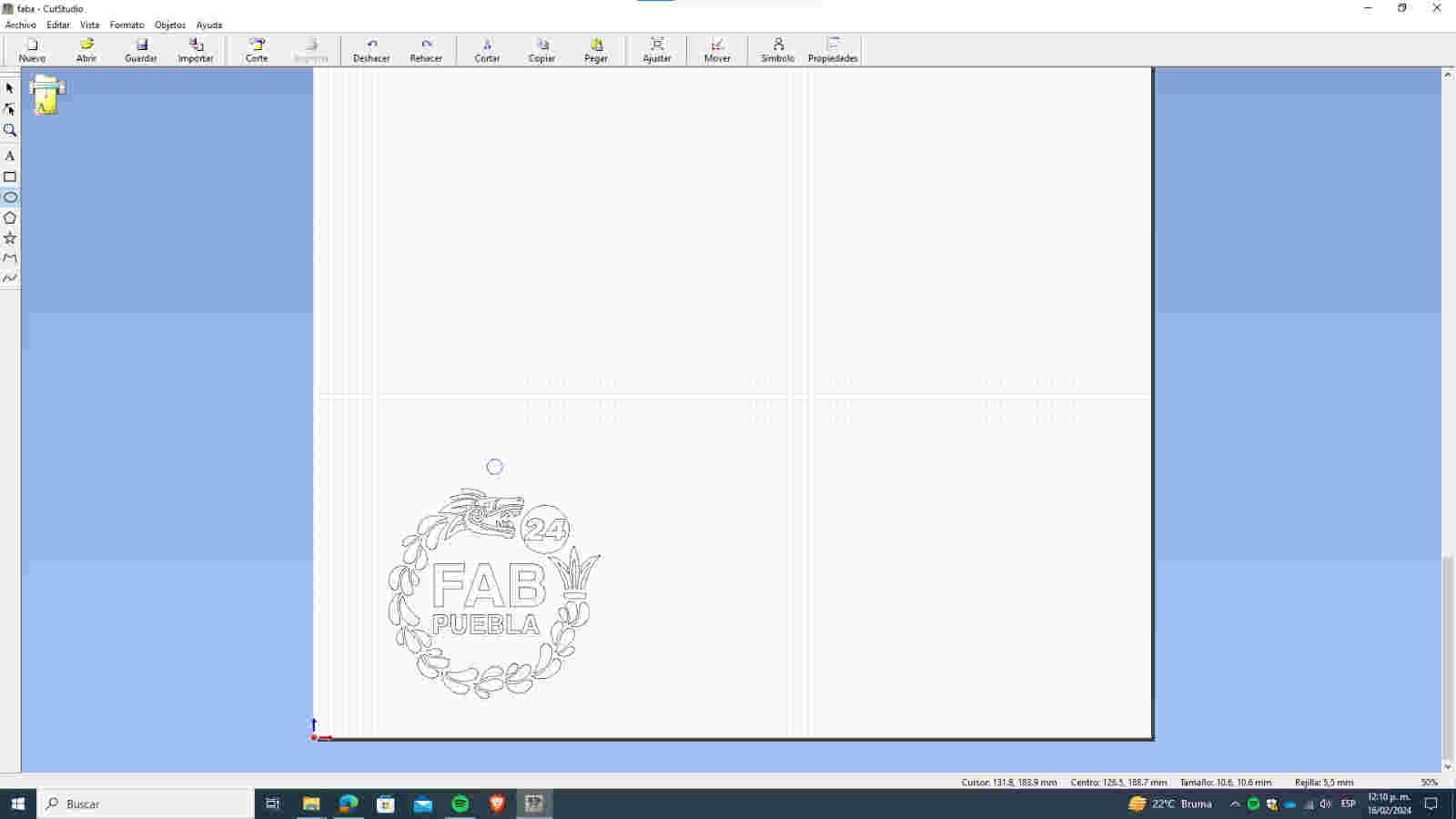The width and height of the screenshot is (1456, 819).
Task: Select the small circle above the logo
Action: (494, 467)
